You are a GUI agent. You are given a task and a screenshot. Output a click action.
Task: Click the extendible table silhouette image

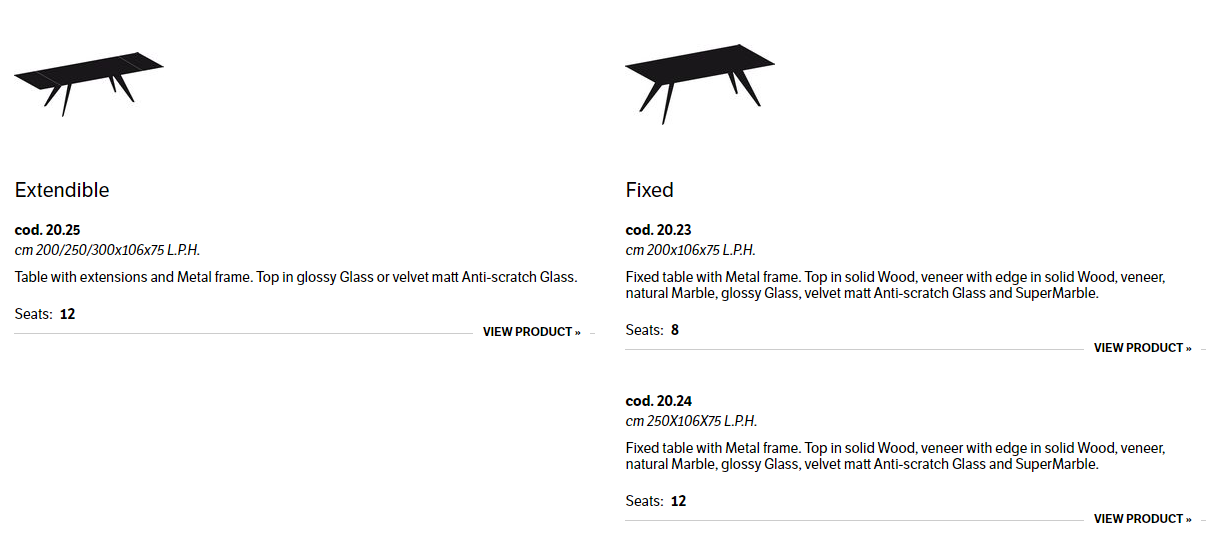(x=88, y=80)
